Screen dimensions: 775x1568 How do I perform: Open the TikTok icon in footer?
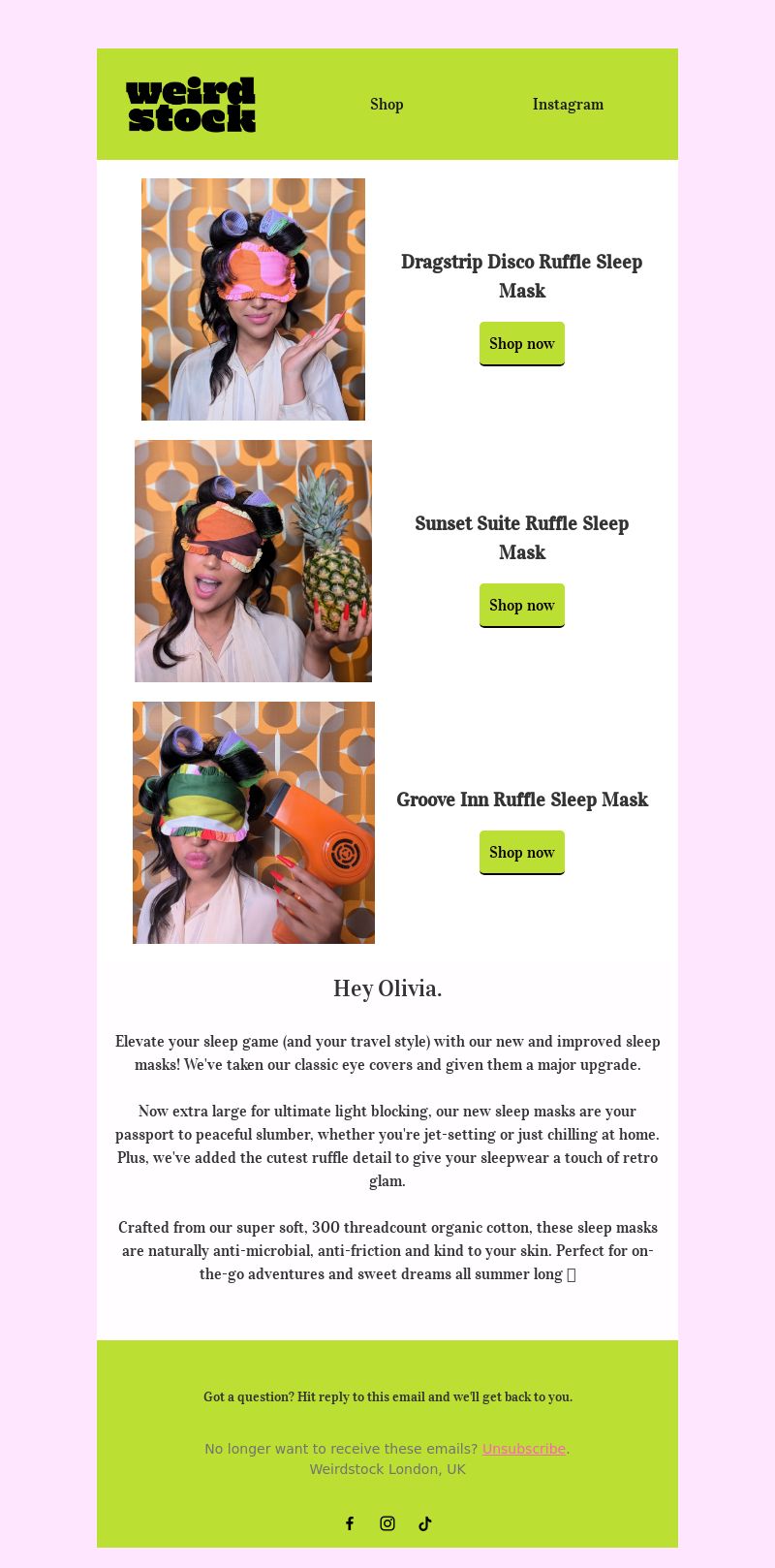pyautogui.click(x=424, y=1523)
